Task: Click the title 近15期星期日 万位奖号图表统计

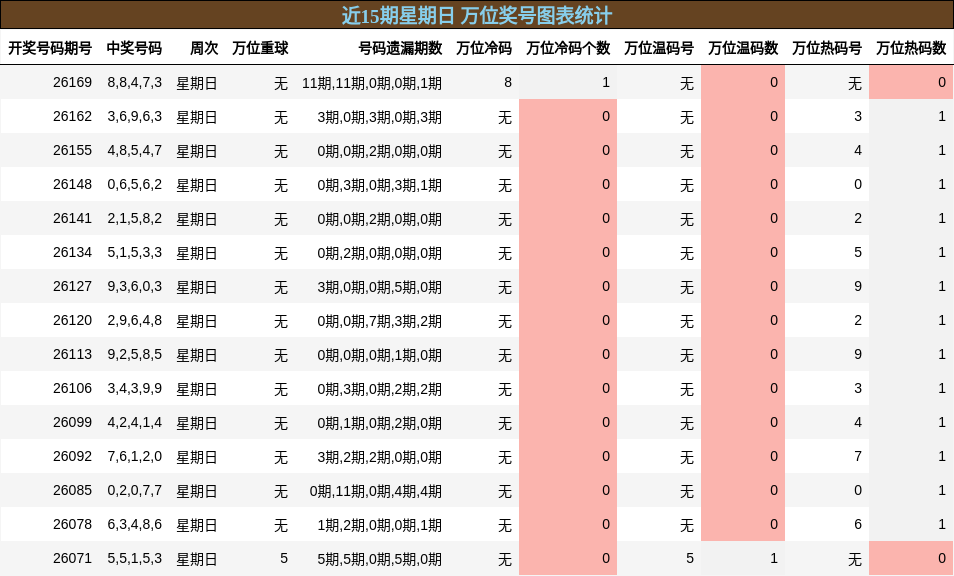Action: (476, 15)
